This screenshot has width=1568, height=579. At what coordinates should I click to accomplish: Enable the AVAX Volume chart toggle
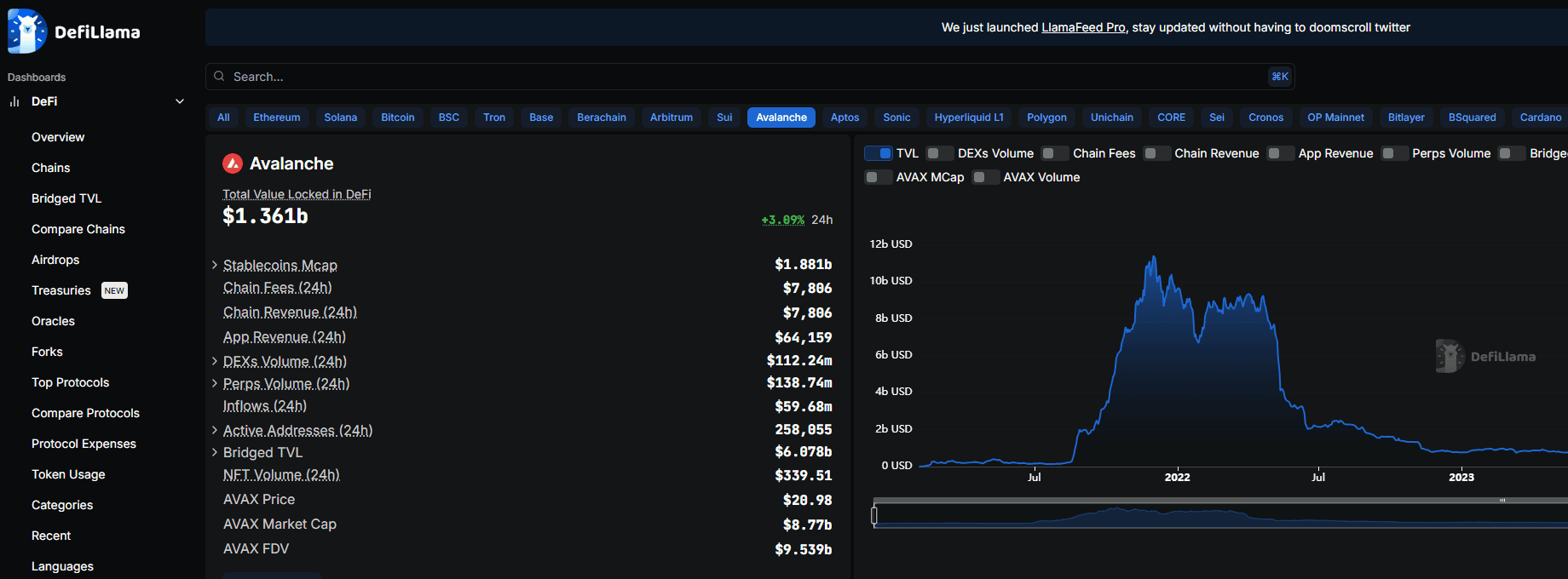pyautogui.click(x=986, y=177)
